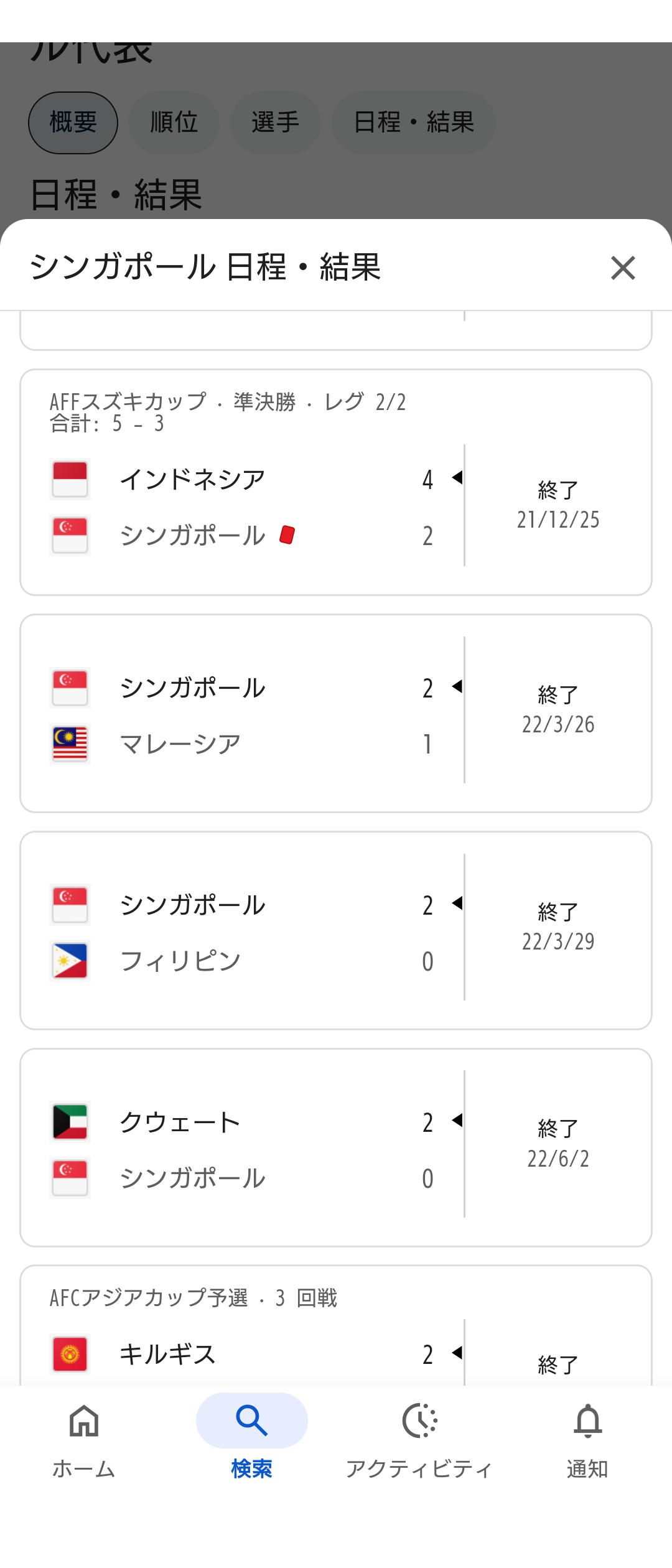The height and width of the screenshot is (1568, 672).
Task: Select the 概要 tab chip
Action: pos(73,123)
